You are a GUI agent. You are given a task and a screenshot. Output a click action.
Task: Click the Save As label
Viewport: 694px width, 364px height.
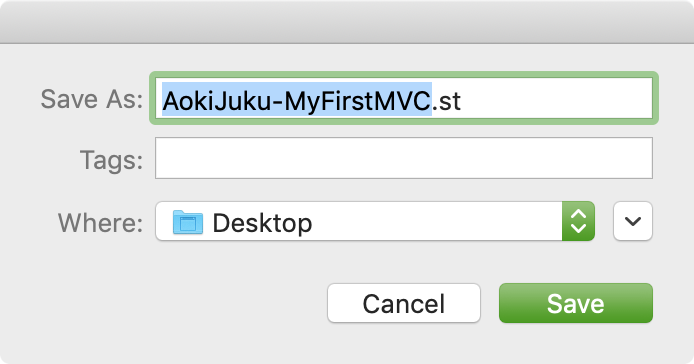[92, 99]
